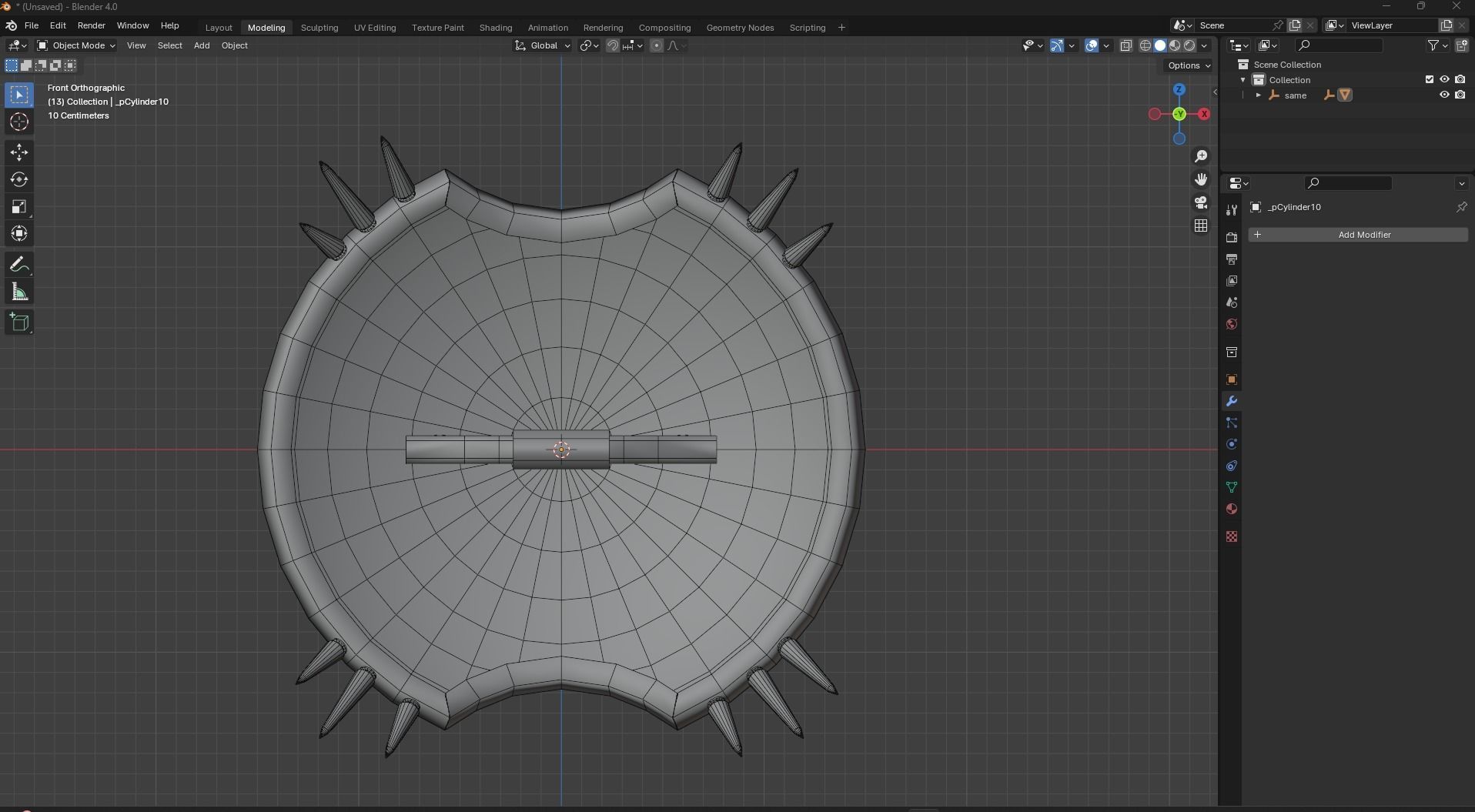Toggle camera view icon in viewport
This screenshot has height=812, width=1475.
tap(1201, 202)
